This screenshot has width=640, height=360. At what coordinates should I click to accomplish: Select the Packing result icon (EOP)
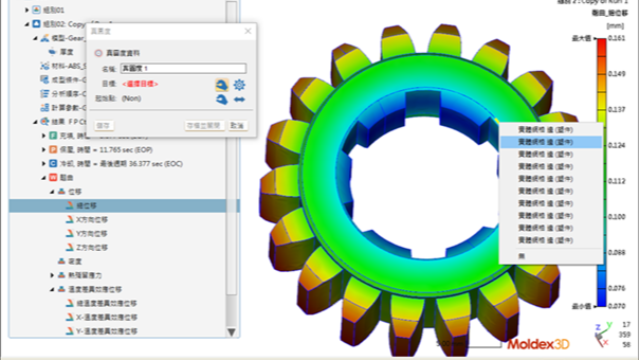click(x=53, y=150)
